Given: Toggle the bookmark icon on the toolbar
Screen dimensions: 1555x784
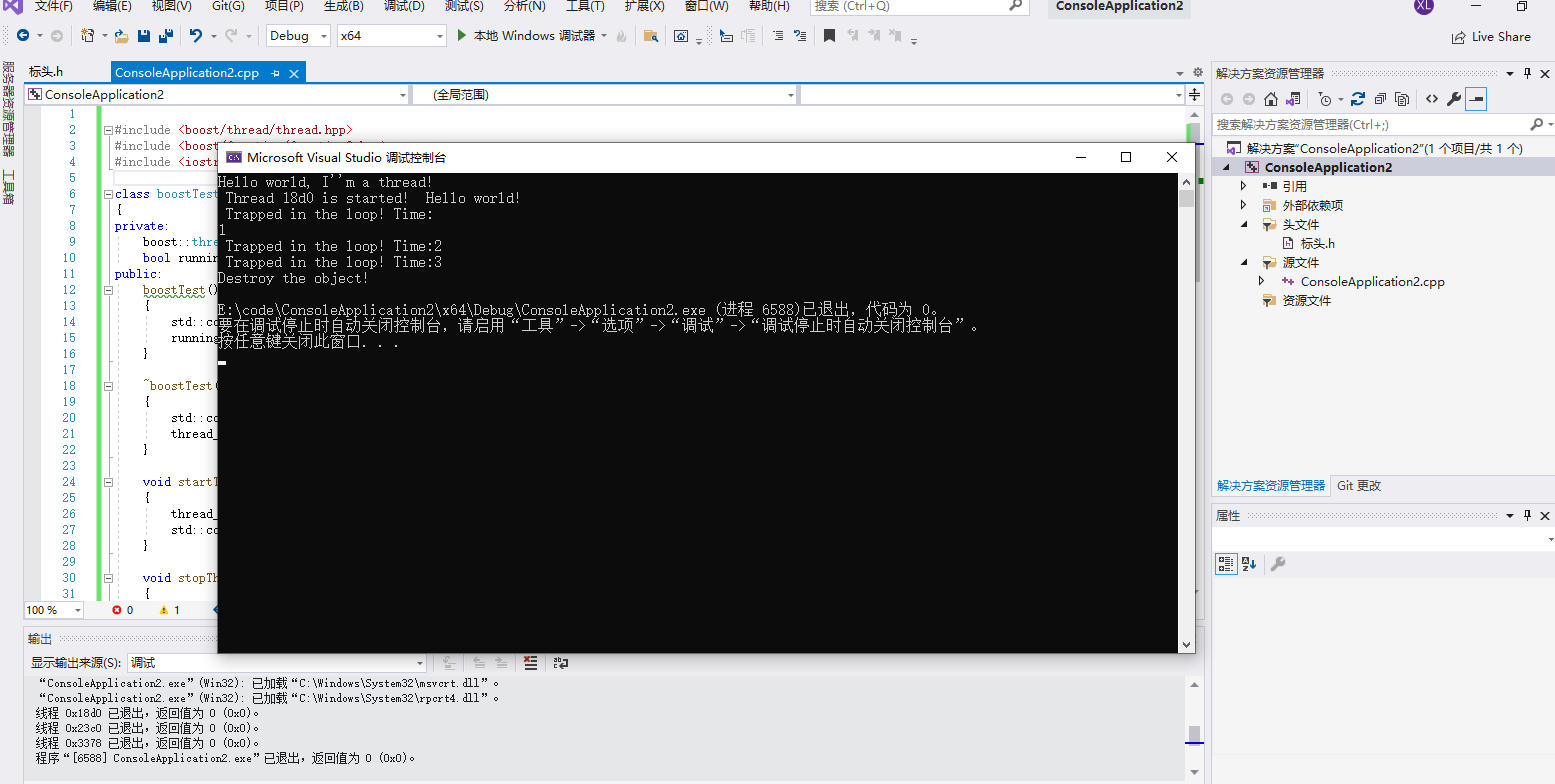Looking at the screenshot, I should (x=828, y=35).
